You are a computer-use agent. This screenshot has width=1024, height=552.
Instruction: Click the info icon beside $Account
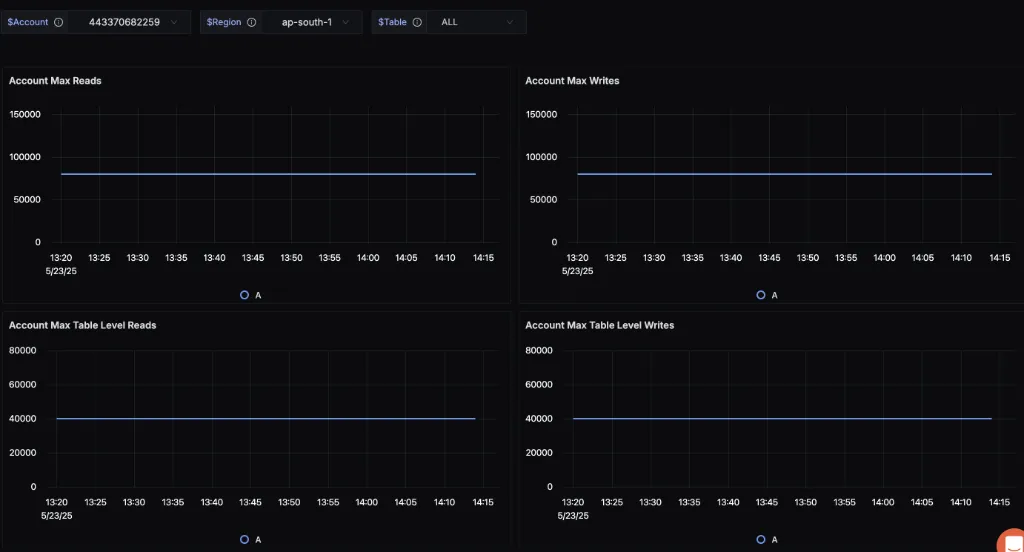point(58,22)
